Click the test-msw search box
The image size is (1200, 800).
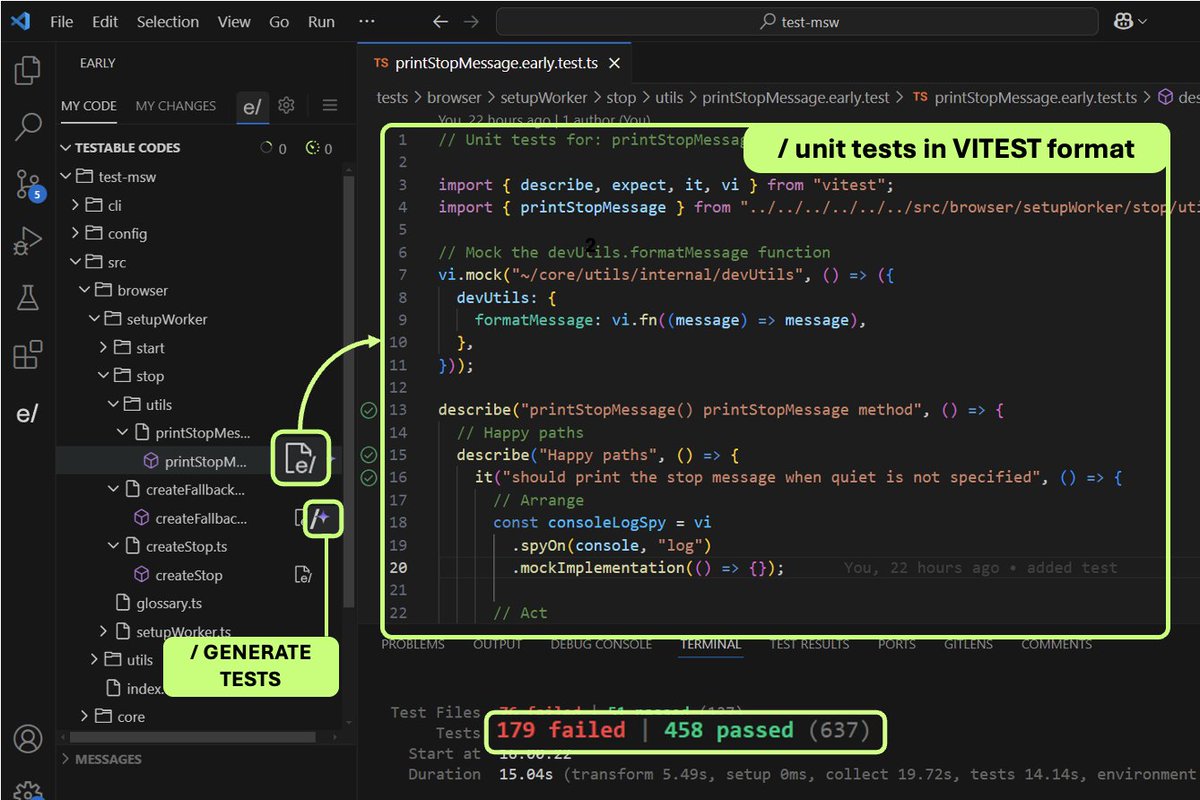pos(797,21)
